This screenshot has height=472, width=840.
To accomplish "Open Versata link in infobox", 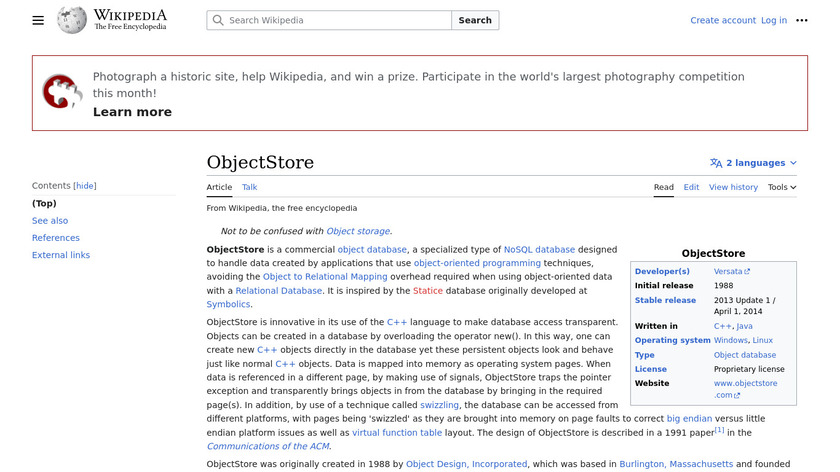I will (x=728, y=272).
